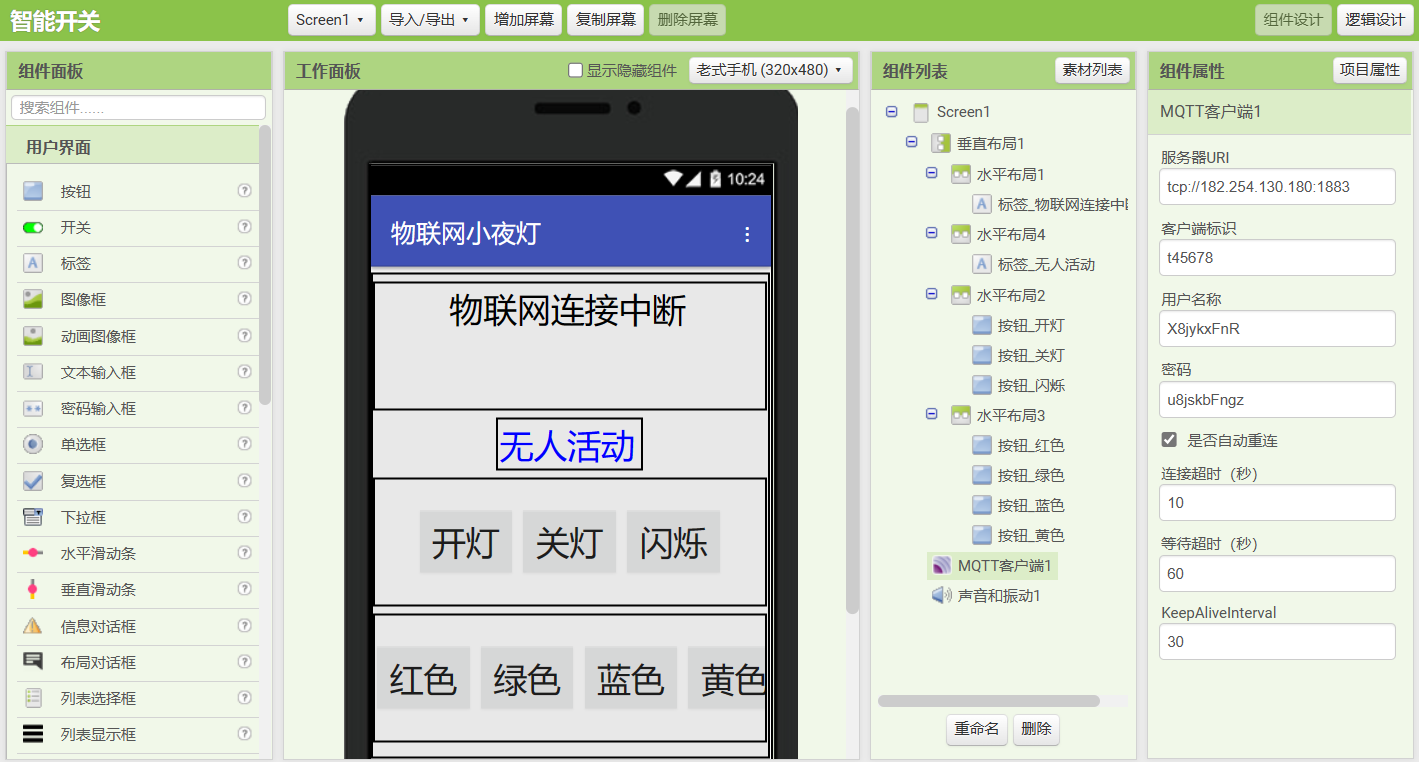The image size is (1419, 762).
Task: Click the 列表显示框 component icon
Action: point(33,734)
